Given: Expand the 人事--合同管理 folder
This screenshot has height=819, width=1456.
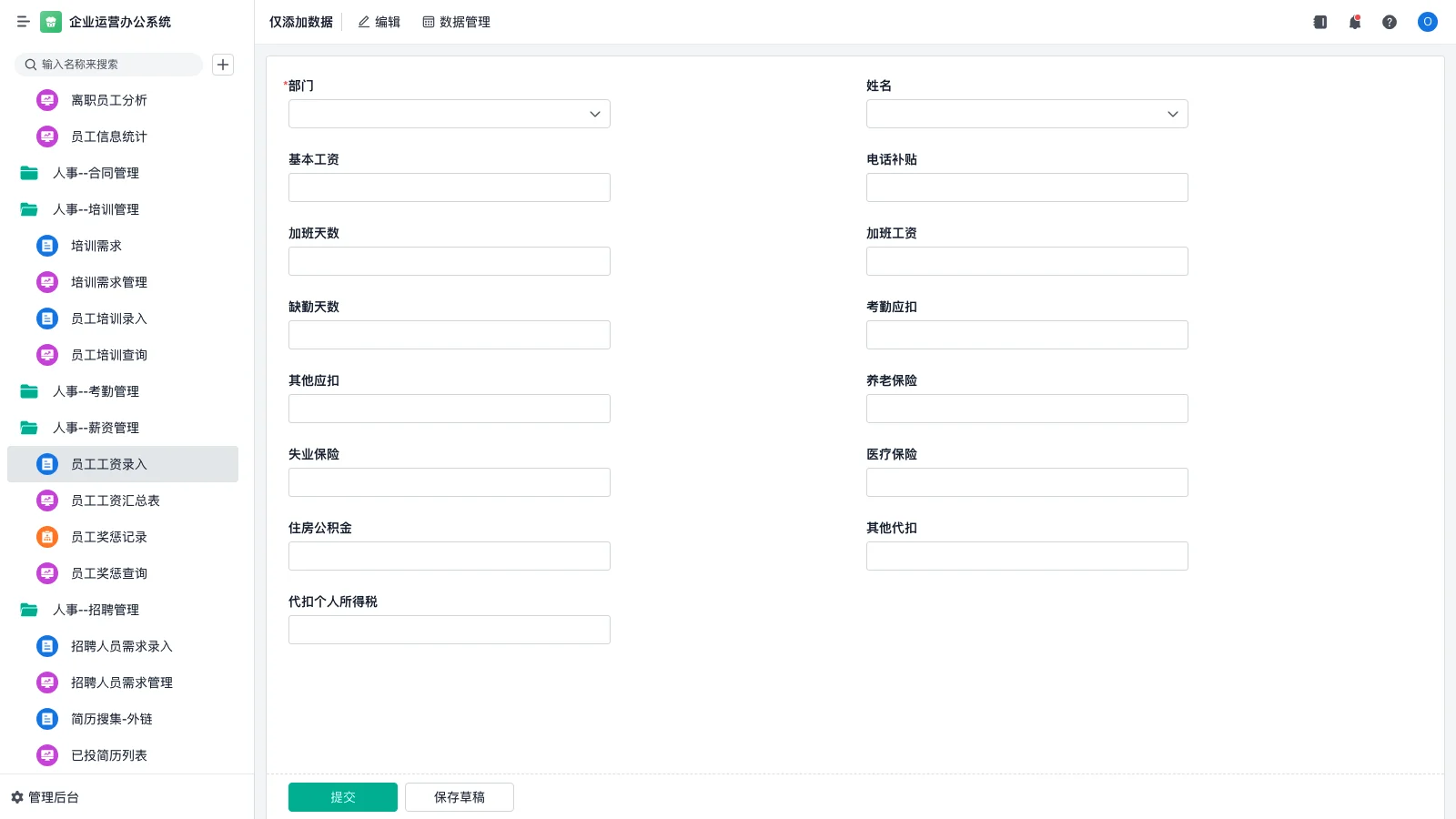Looking at the screenshot, I should point(96,173).
